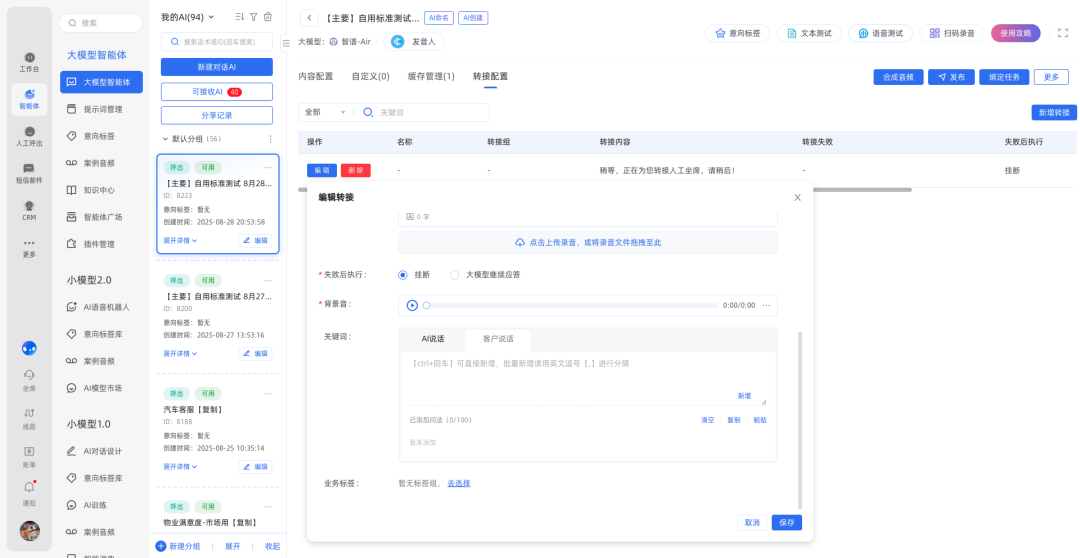Select the 挂断 radio option
Viewport: 1080px width, 558px height.
403,274
